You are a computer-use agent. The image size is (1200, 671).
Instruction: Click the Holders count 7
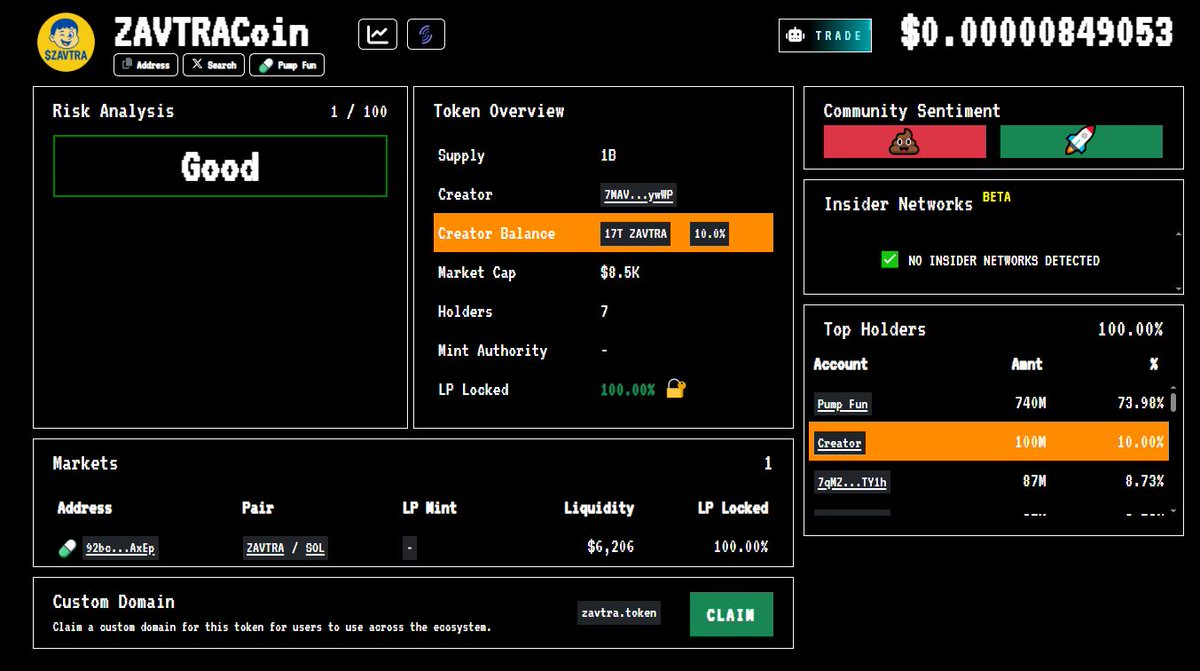[604, 312]
